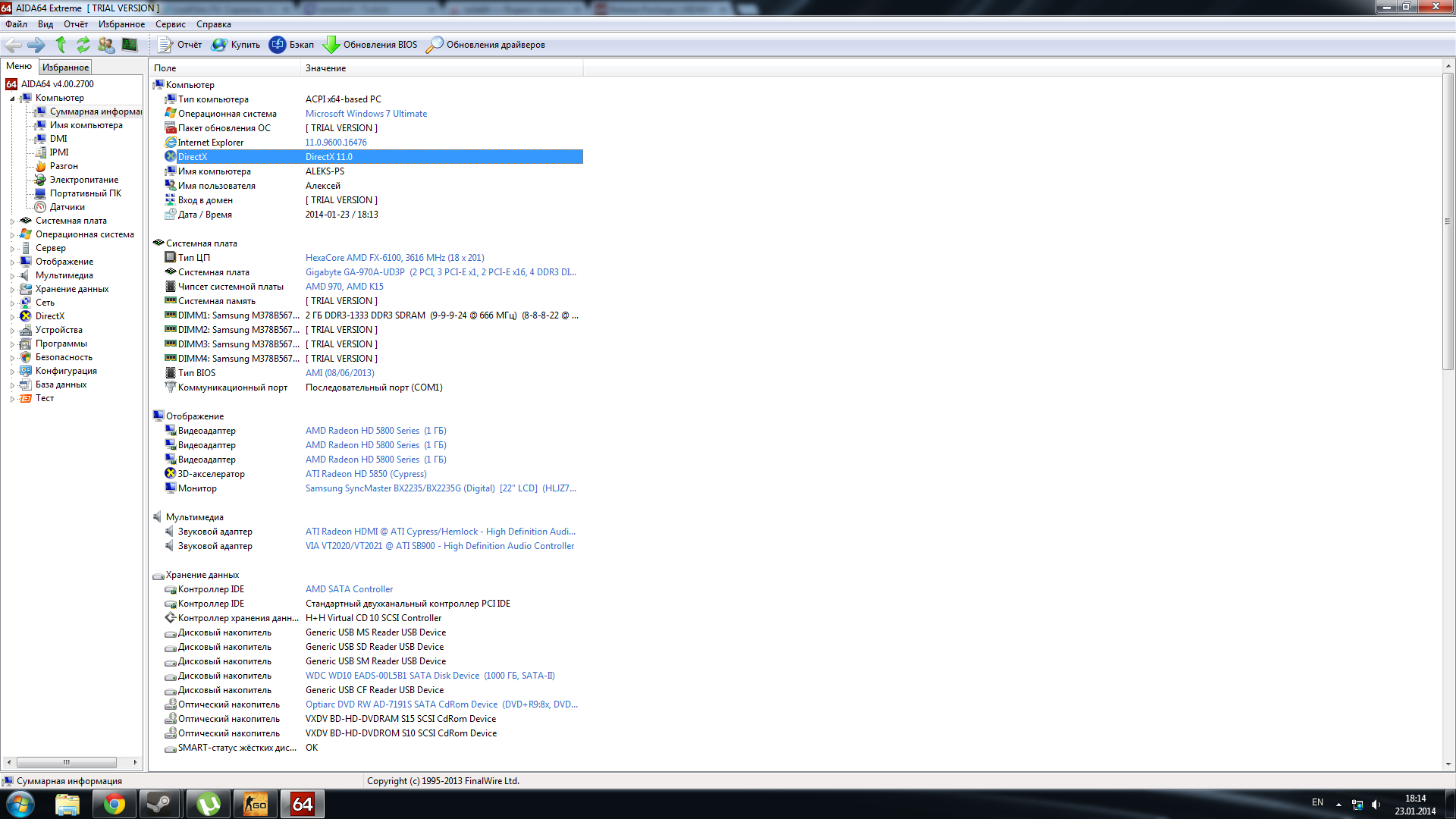Select DMI in the tree
Screen dimensions: 1456x819
(x=58, y=139)
